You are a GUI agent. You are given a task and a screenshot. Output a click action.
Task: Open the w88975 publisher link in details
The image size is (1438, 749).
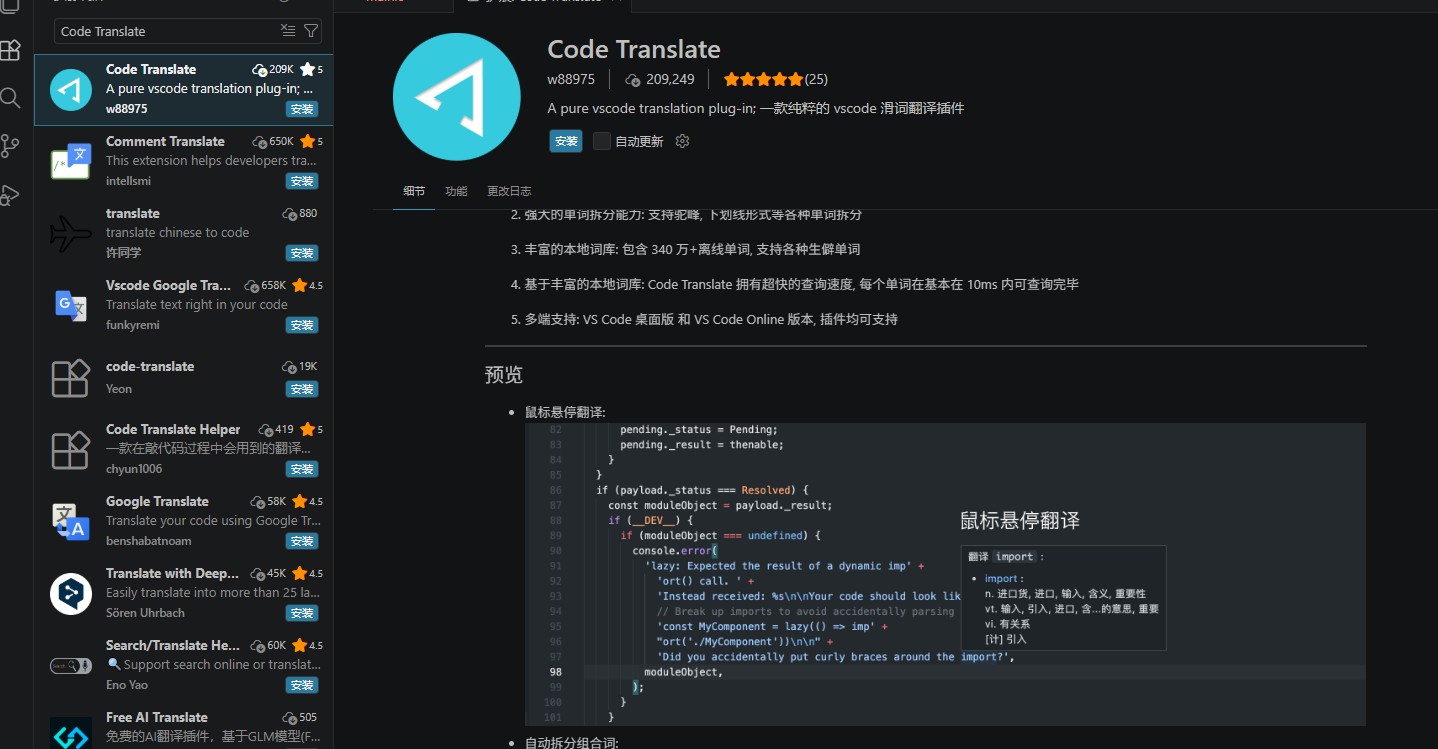(572, 79)
